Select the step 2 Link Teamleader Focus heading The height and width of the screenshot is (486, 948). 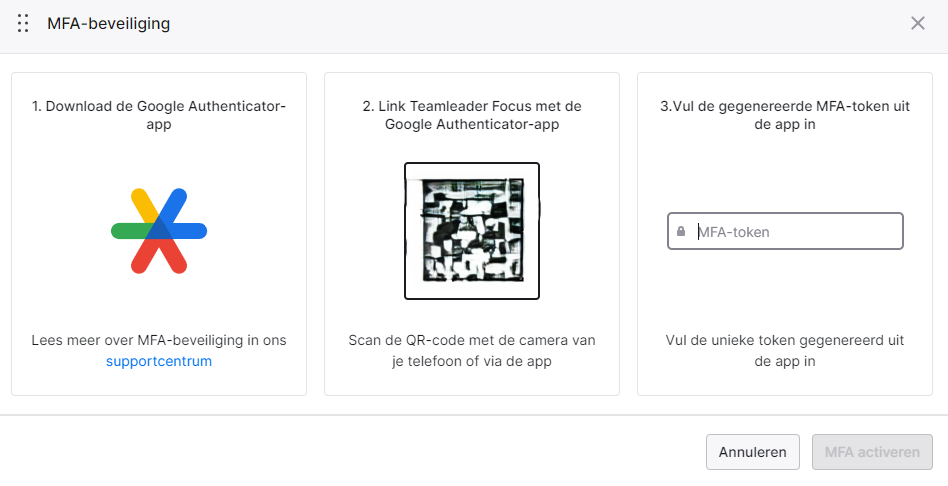472,115
